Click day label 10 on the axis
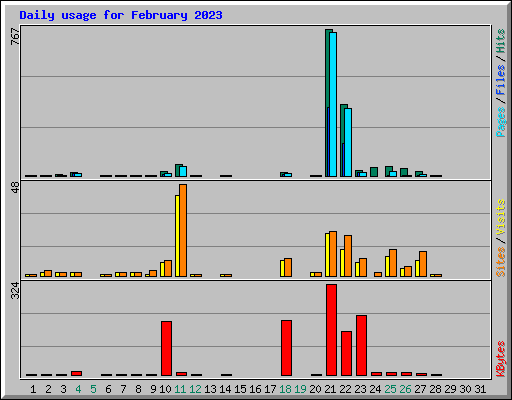Viewport: 512px width, 400px height. click(165, 389)
